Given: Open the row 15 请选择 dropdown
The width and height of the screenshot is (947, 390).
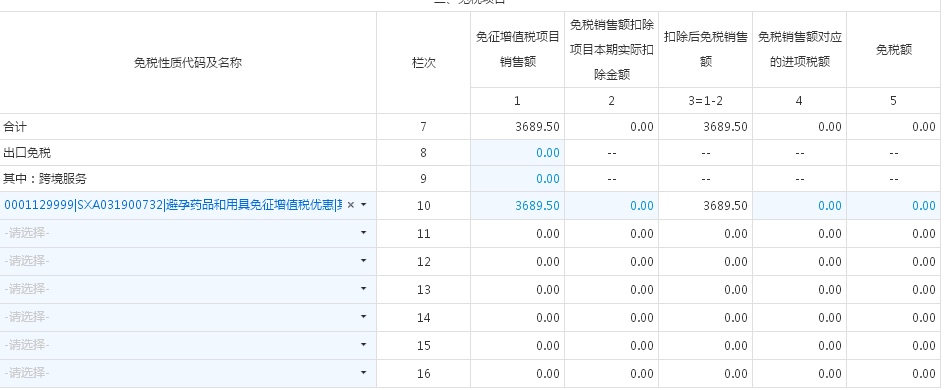Looking at the screenshot, I should coord(188,345).
